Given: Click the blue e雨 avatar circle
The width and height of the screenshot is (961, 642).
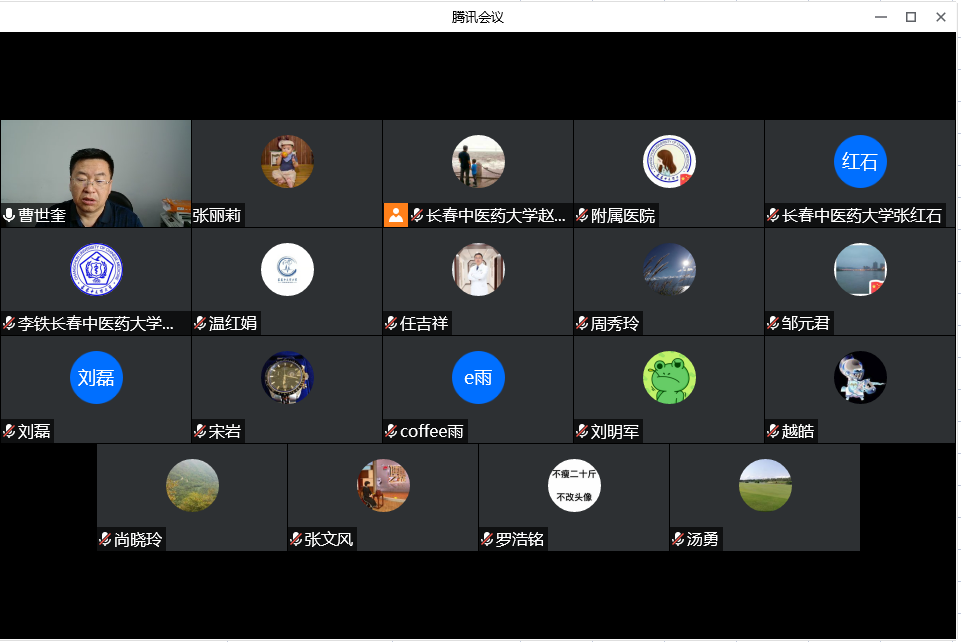Looking at the screenshot, I should click(x=478, y=377).
